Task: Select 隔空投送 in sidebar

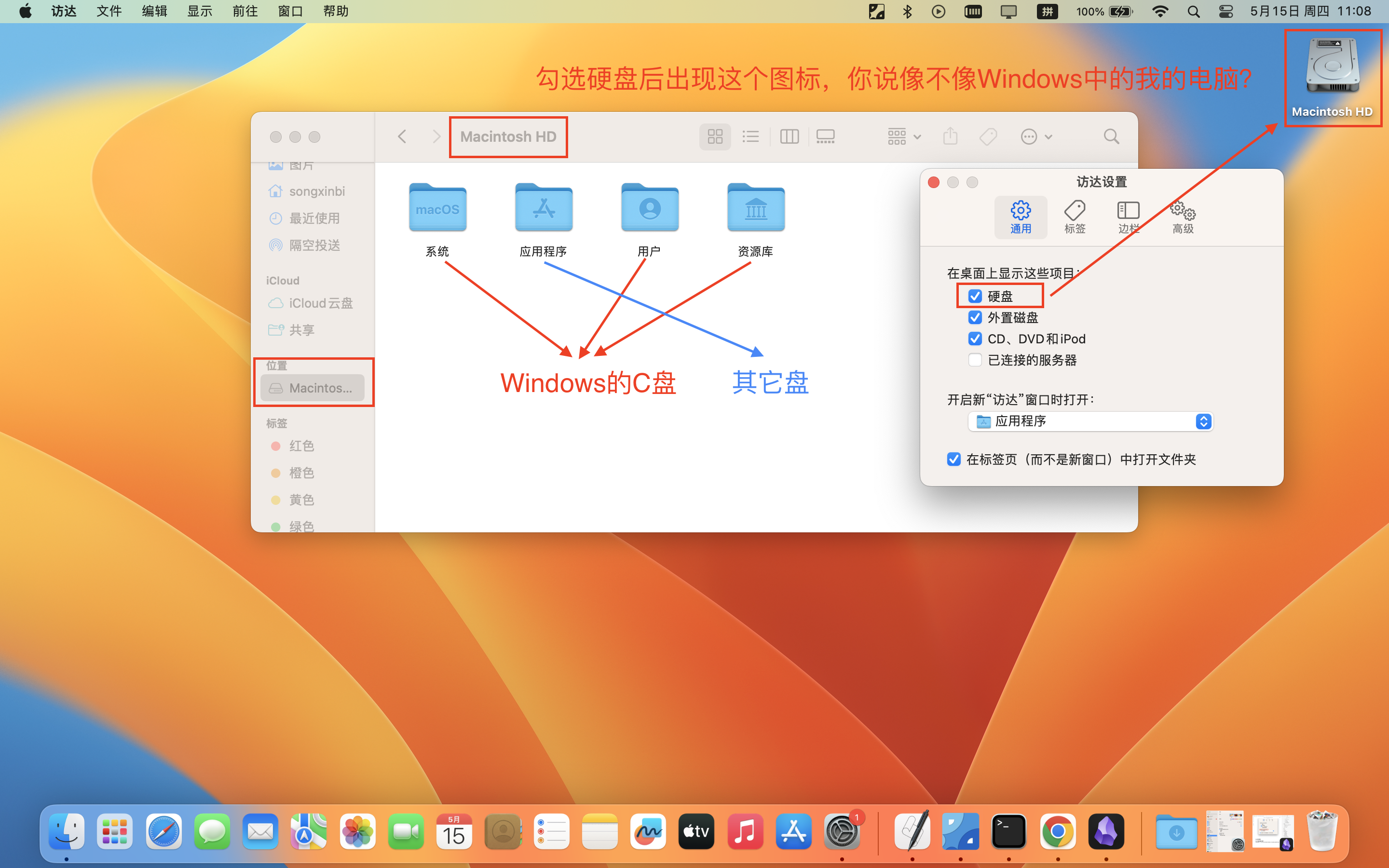Action: (x=313, y=245)
